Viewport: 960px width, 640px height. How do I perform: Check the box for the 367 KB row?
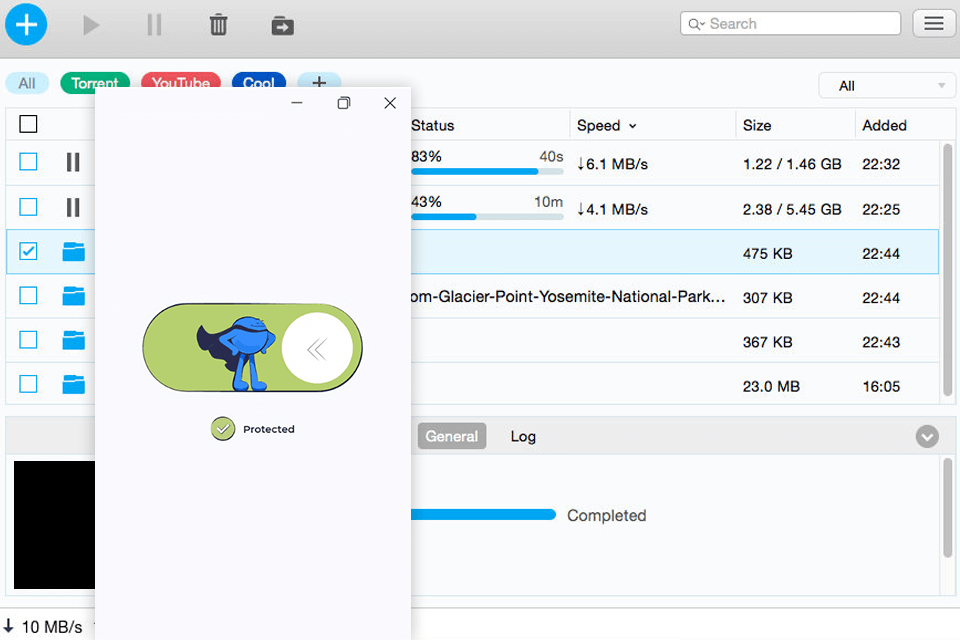pyautogui.click(x=28, y=339)
